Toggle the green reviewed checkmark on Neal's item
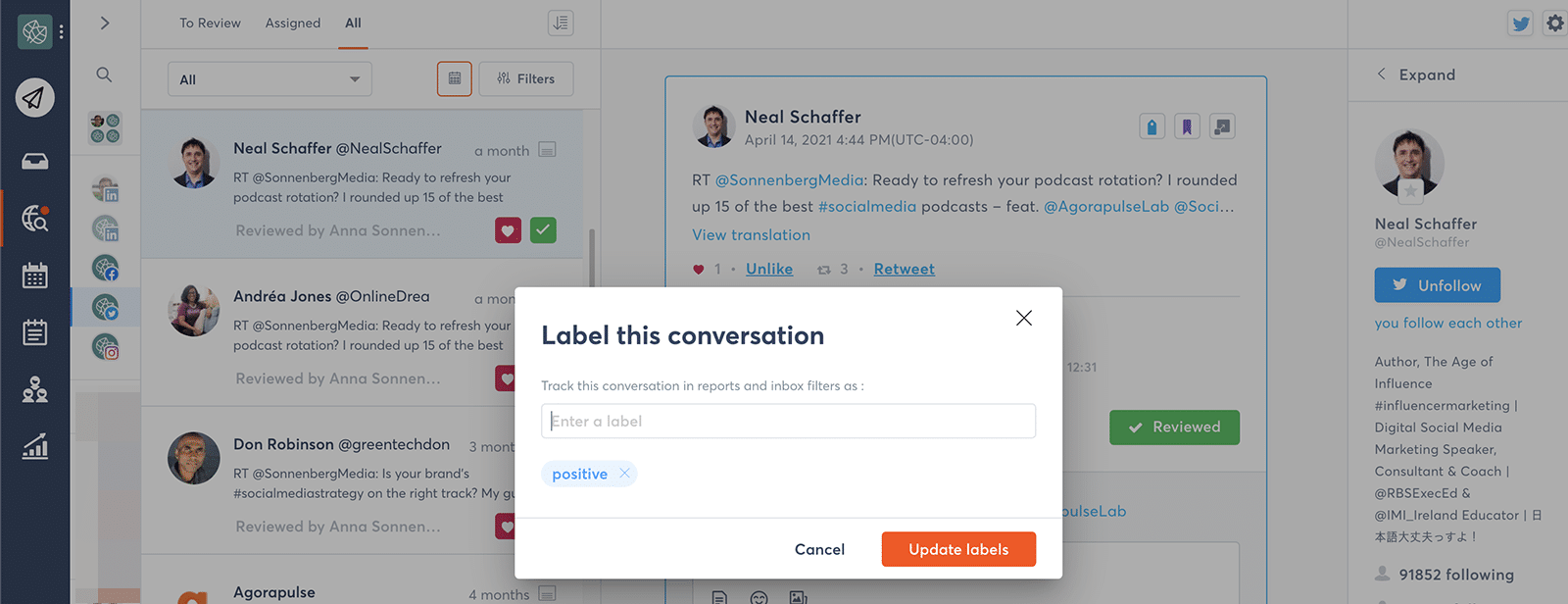1568x604 pixels. coord(543,230)
